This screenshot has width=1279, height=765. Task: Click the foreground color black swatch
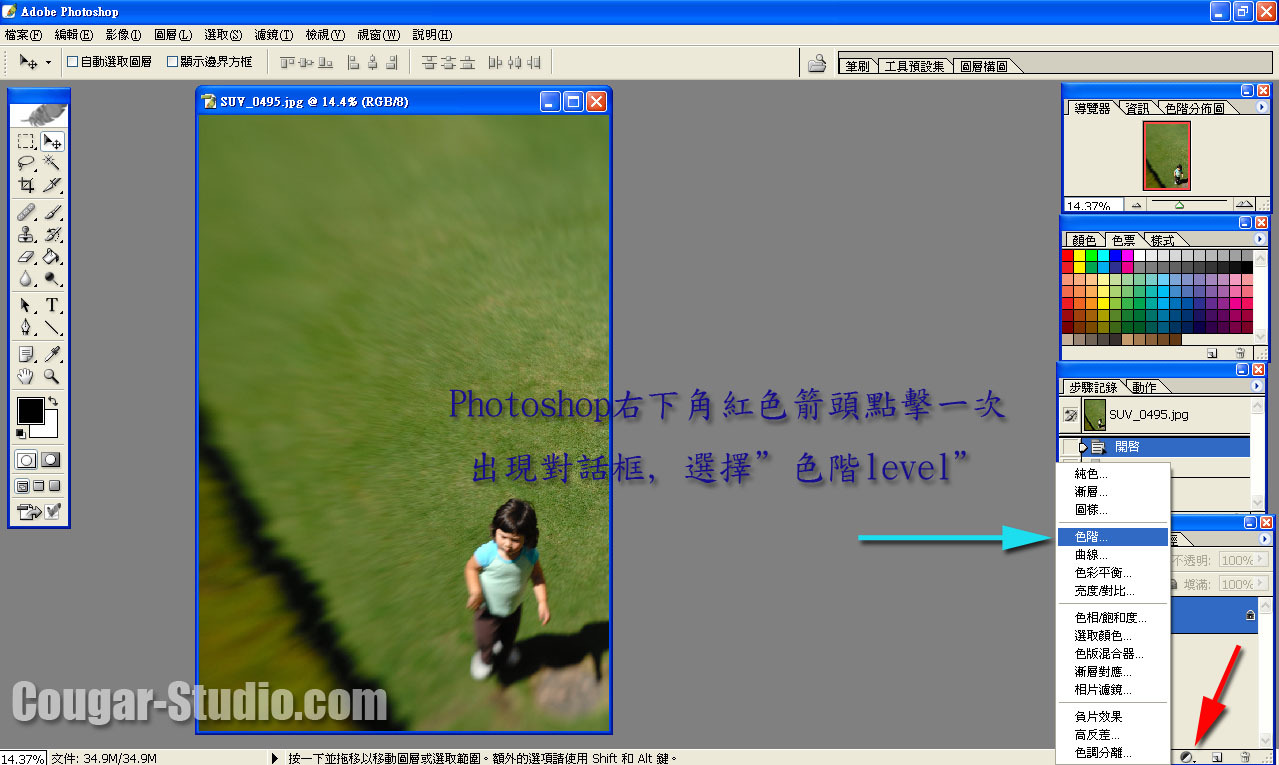pyautogui.click(x=30, y=410)
